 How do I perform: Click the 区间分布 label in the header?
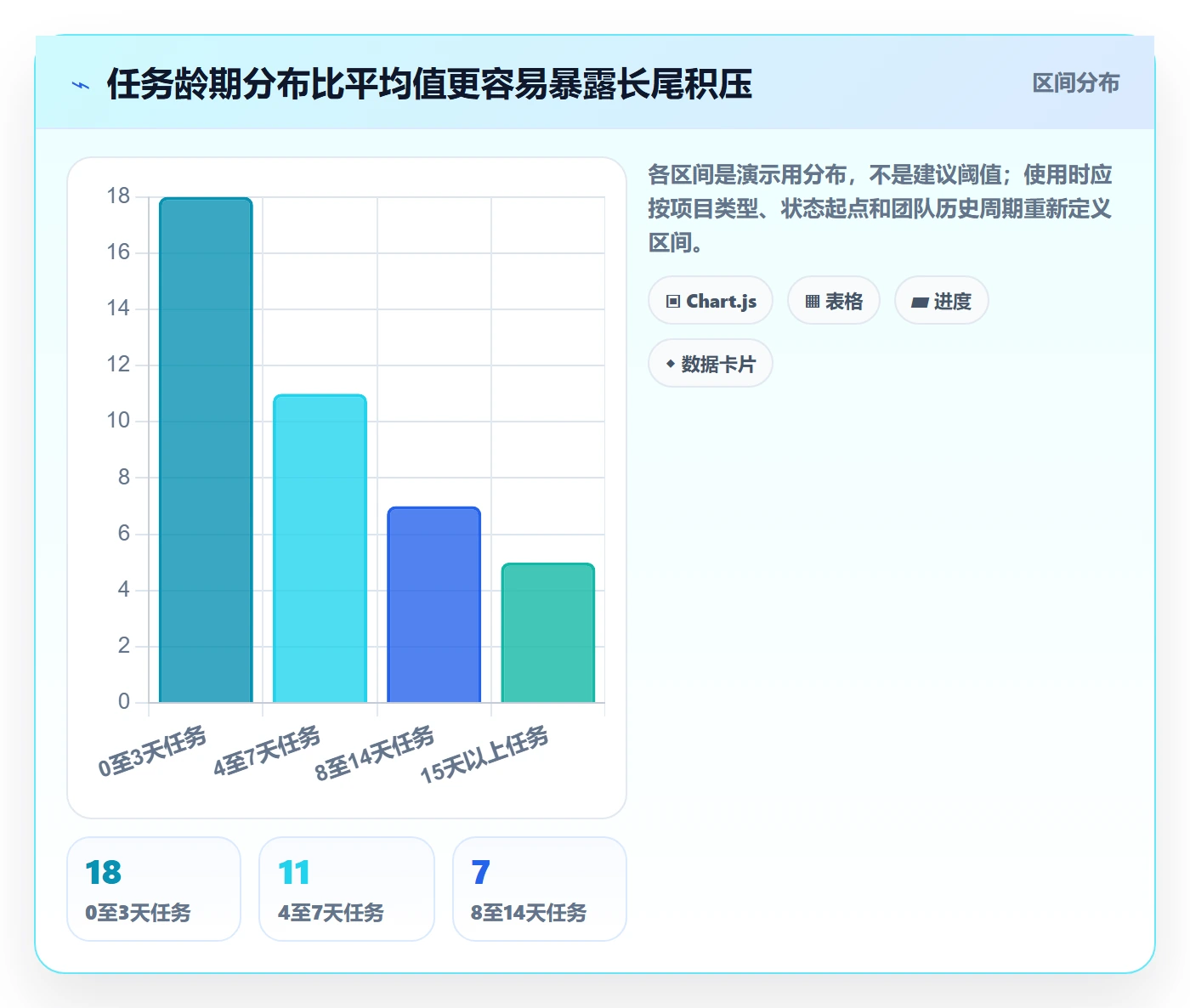(x=1076, y=83)
